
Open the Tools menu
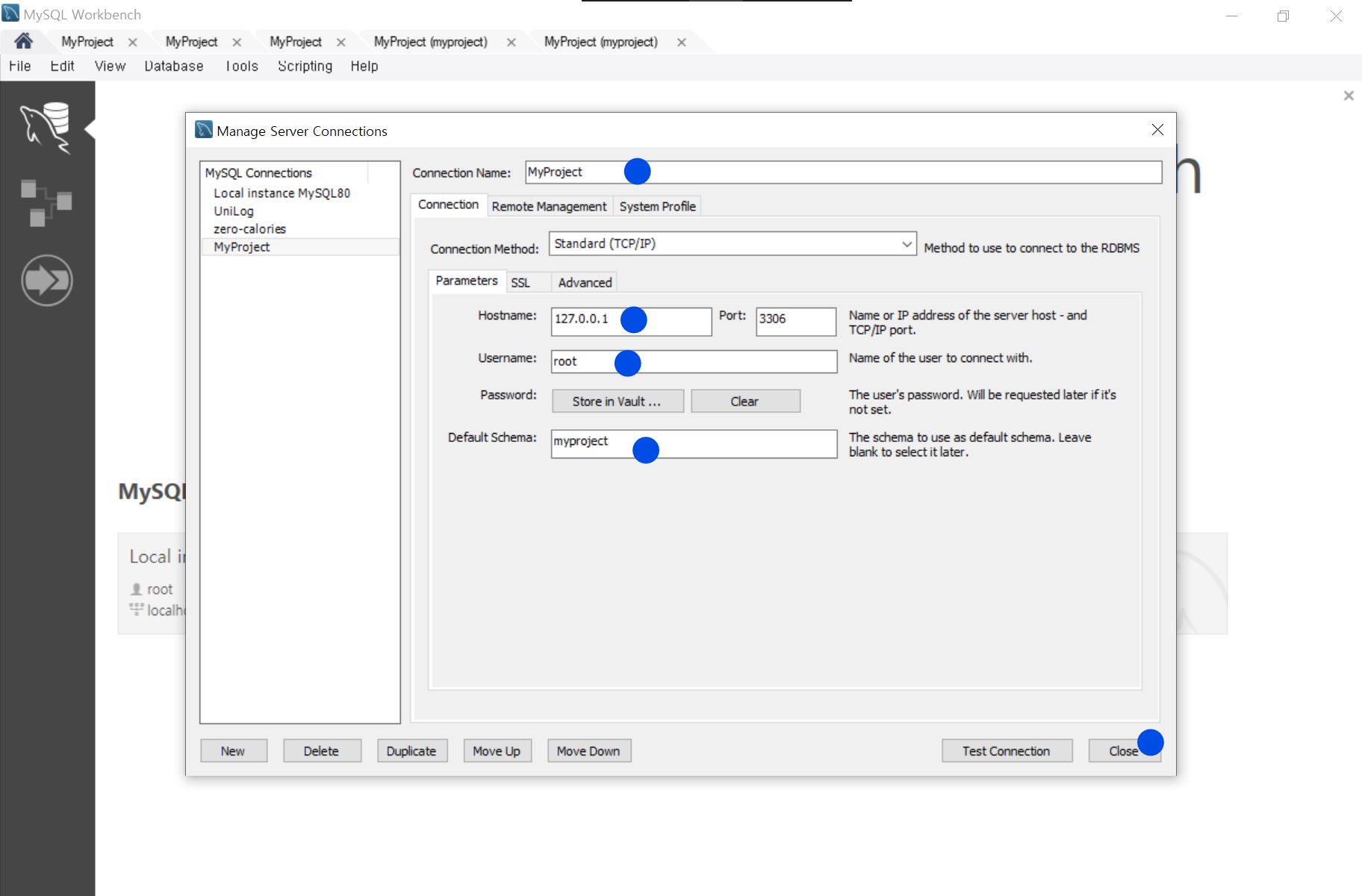pyautogui.click(x=241, y=66)
